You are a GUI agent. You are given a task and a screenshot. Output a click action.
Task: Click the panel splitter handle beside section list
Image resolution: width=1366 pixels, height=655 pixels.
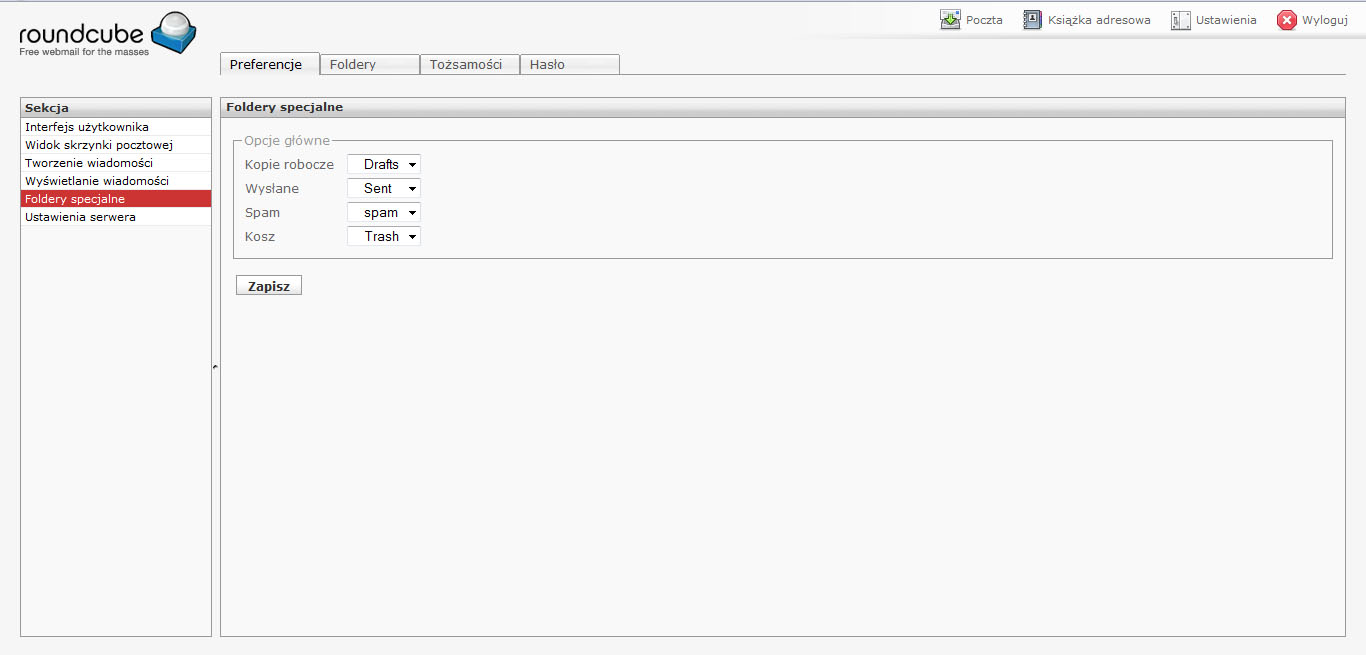click(x=215, y=367)
